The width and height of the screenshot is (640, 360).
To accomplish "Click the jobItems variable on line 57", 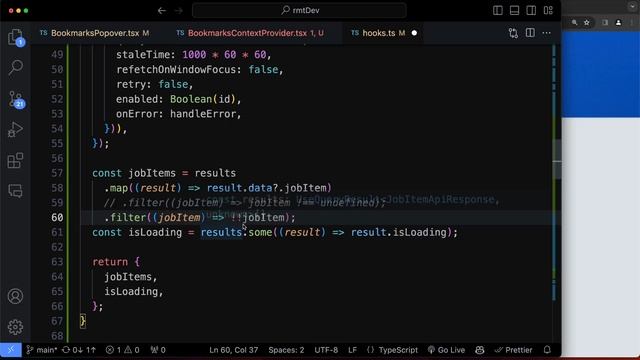I will tap(152, 173).
